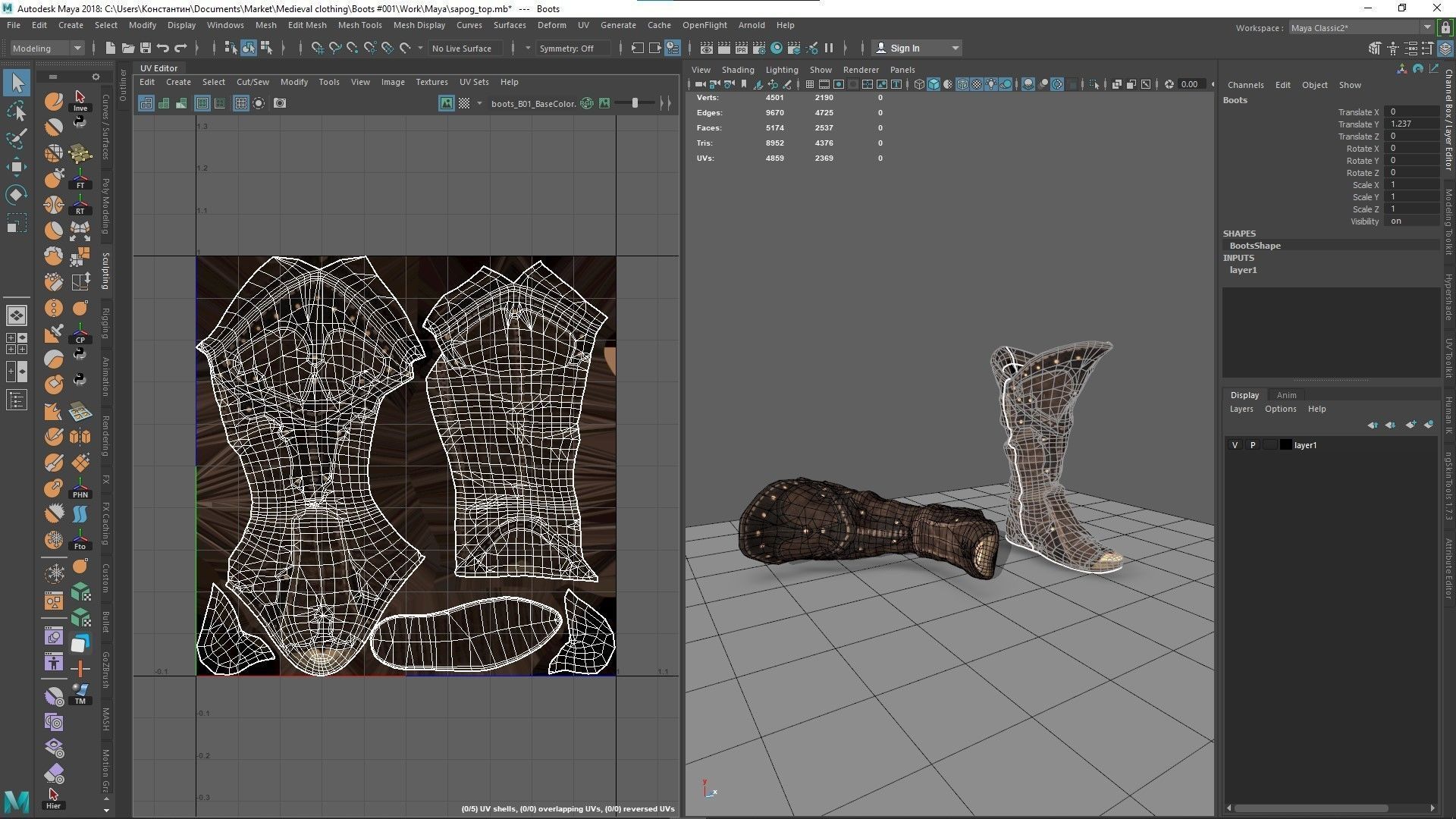The image size is (1456, 819).
Task: Toggle UV editor checker map display
Action: (464, 103)
